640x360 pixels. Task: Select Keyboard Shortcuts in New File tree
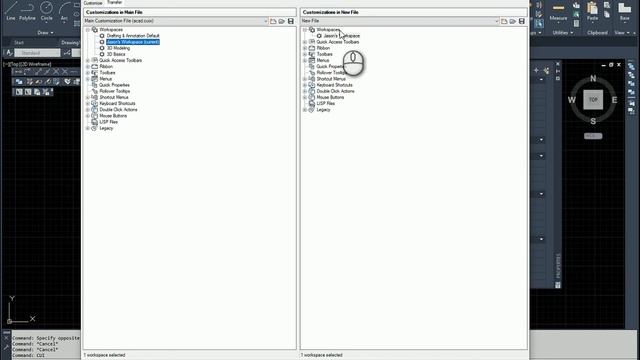(335, 85)
